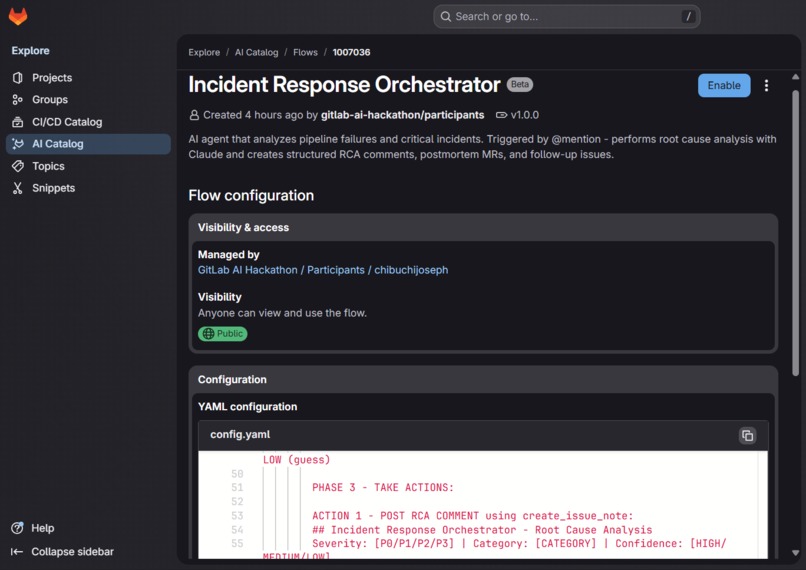806x570 pixels.
Task: Copy config.yaml contents icon
Action: click(747, 435)
